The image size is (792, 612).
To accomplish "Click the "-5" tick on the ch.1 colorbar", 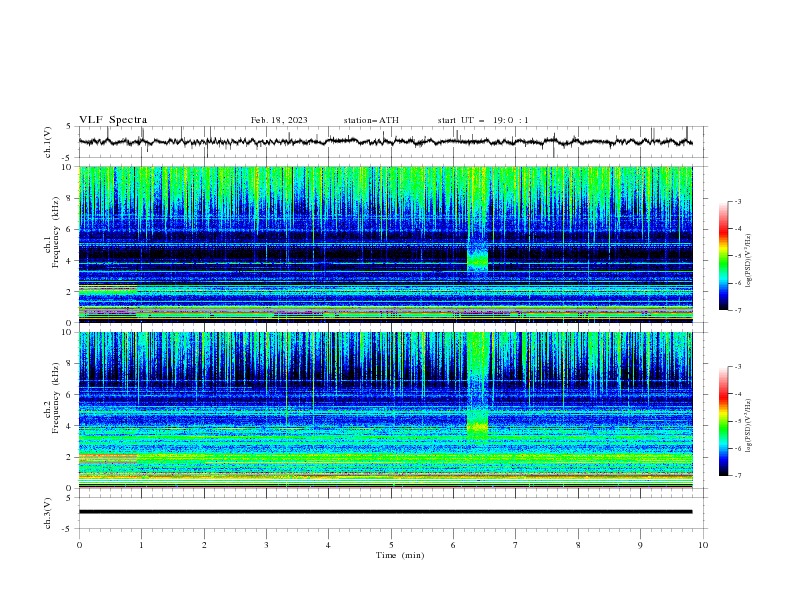I will (737, 256).
